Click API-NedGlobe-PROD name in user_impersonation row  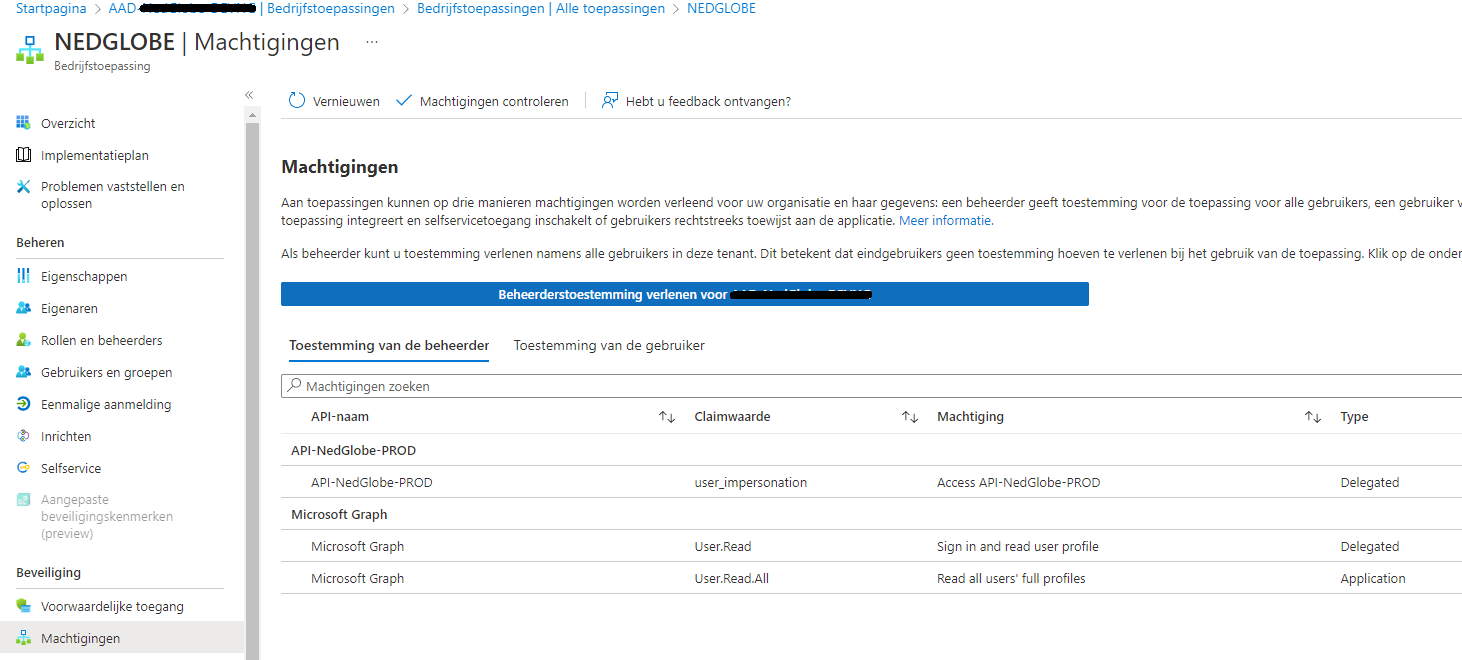(372, 482)
